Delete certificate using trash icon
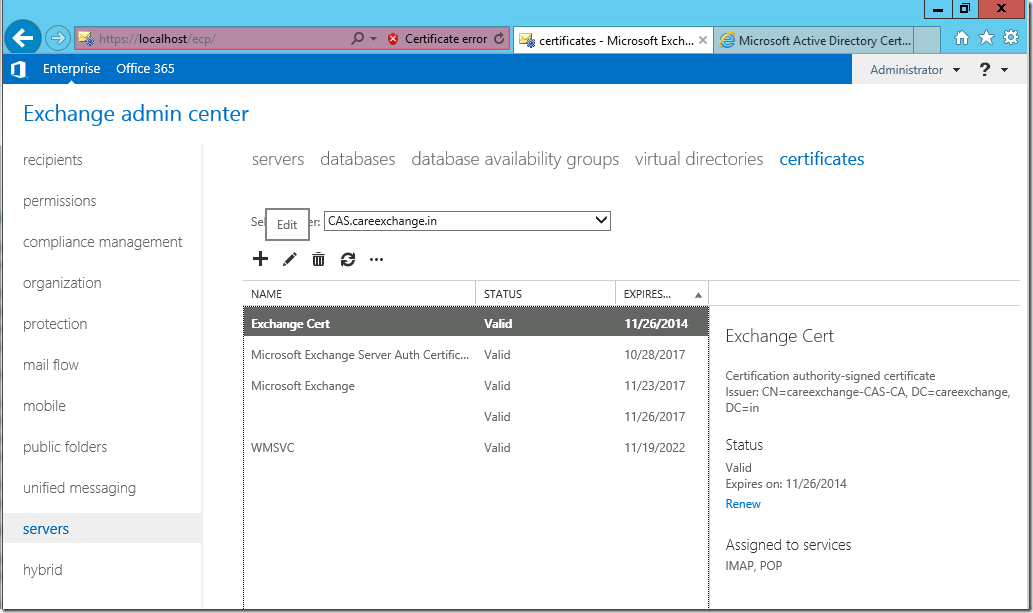 (x=318, y=259)
